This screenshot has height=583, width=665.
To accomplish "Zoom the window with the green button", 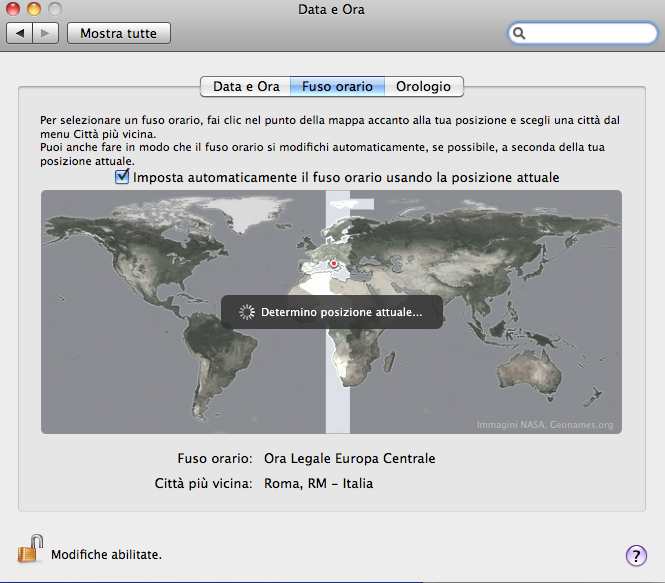I will click(53, 9).
